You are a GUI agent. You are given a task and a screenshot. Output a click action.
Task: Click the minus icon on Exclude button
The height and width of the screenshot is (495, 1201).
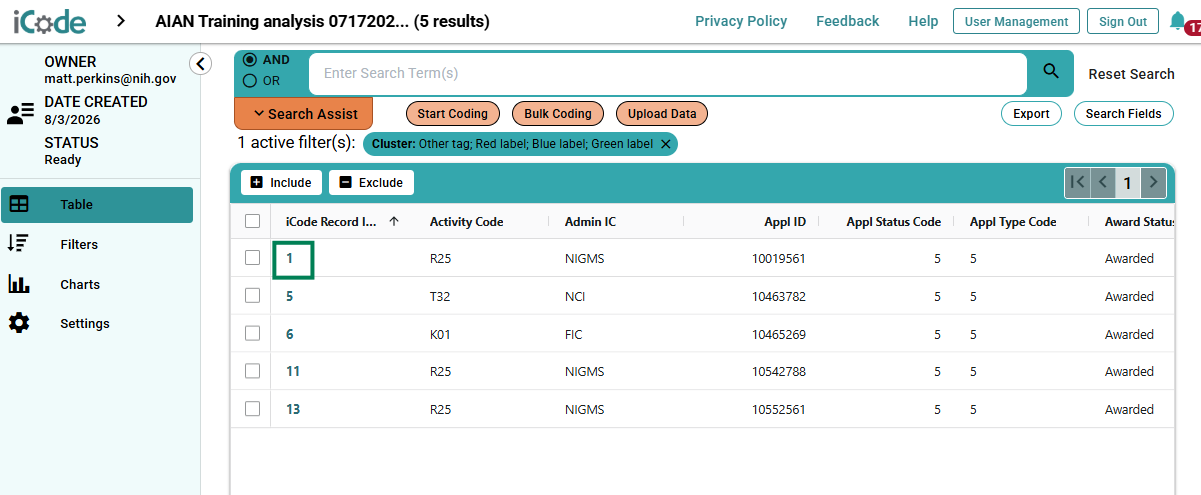tap(346, 183)
